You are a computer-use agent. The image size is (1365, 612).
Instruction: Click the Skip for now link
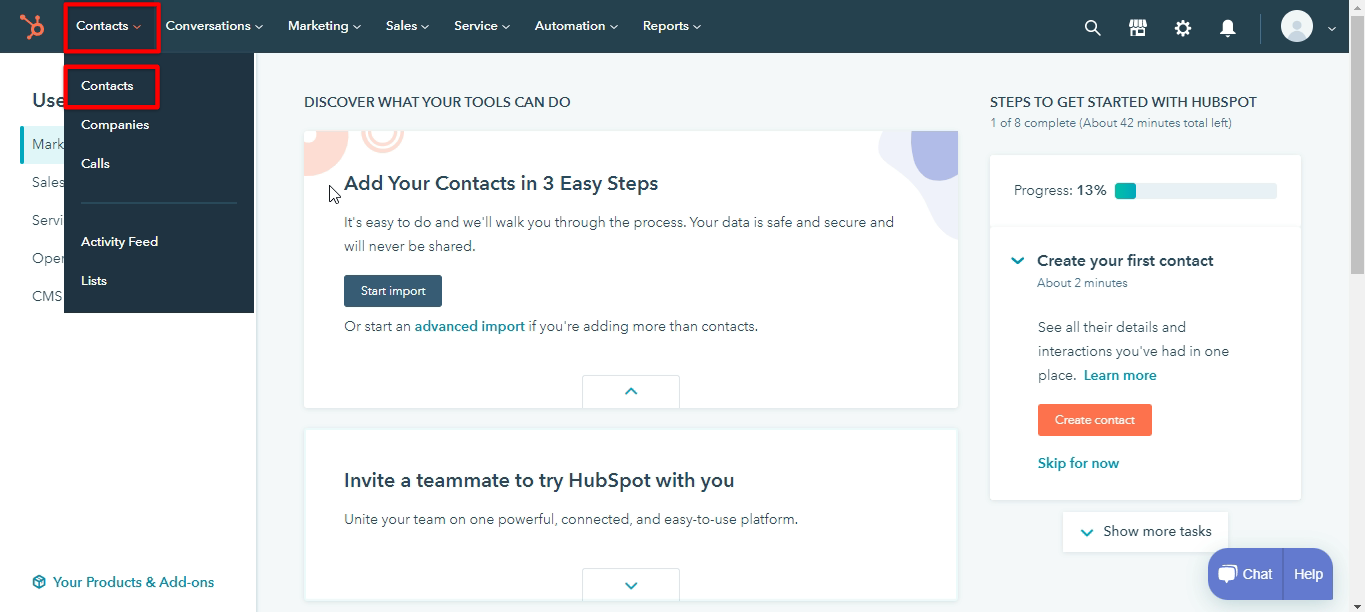click(x=1078, y=463)
